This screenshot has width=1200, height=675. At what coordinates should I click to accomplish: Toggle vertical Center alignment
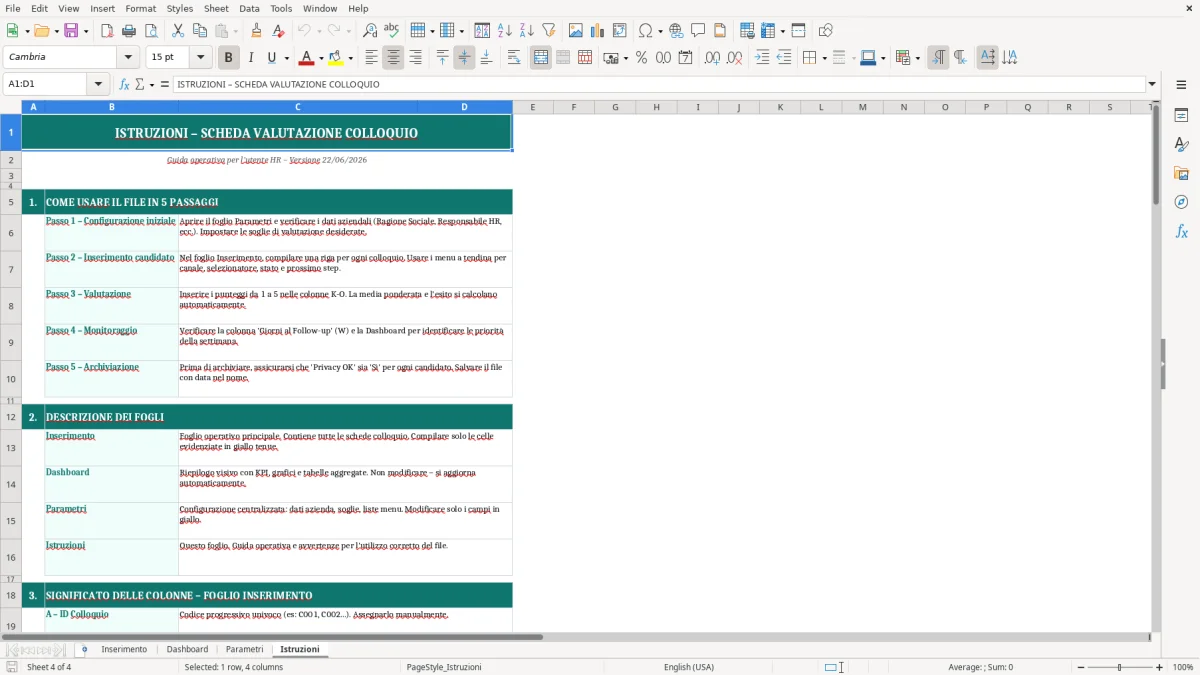[464, 58]
